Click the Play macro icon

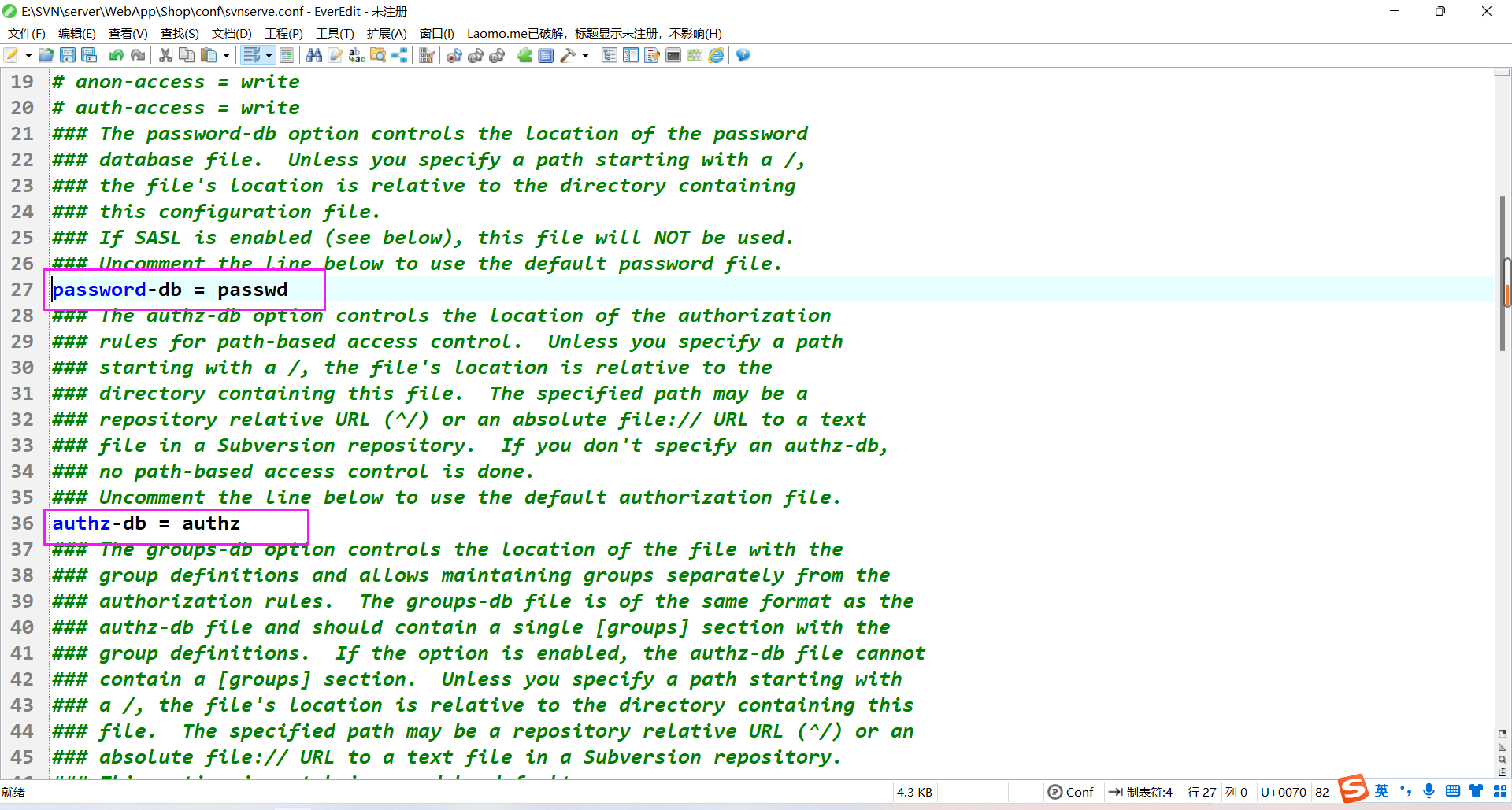pos(476,55)
